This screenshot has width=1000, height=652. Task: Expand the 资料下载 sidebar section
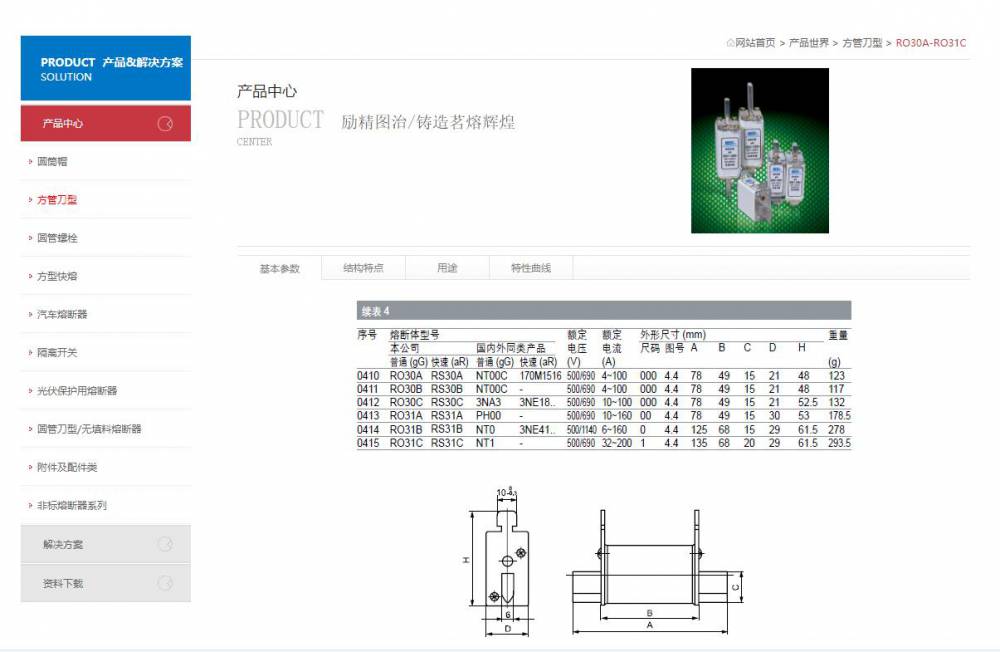63,583
